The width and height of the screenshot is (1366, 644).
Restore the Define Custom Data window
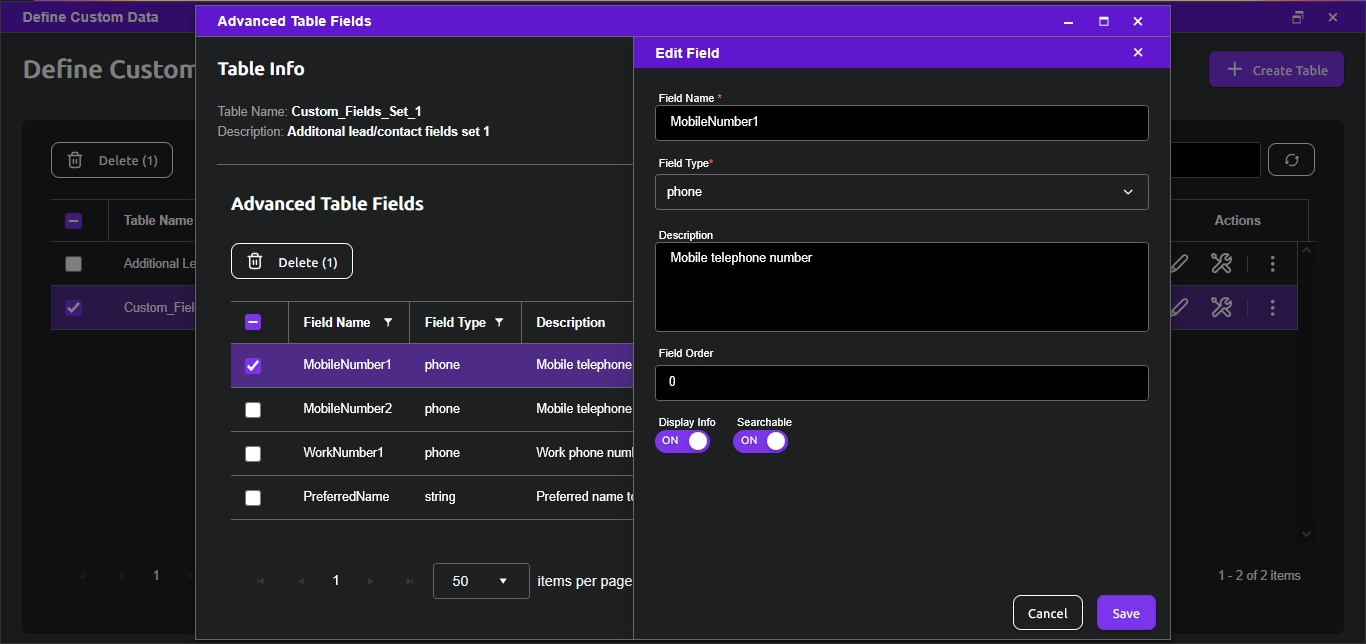[x=1298, y=17]
